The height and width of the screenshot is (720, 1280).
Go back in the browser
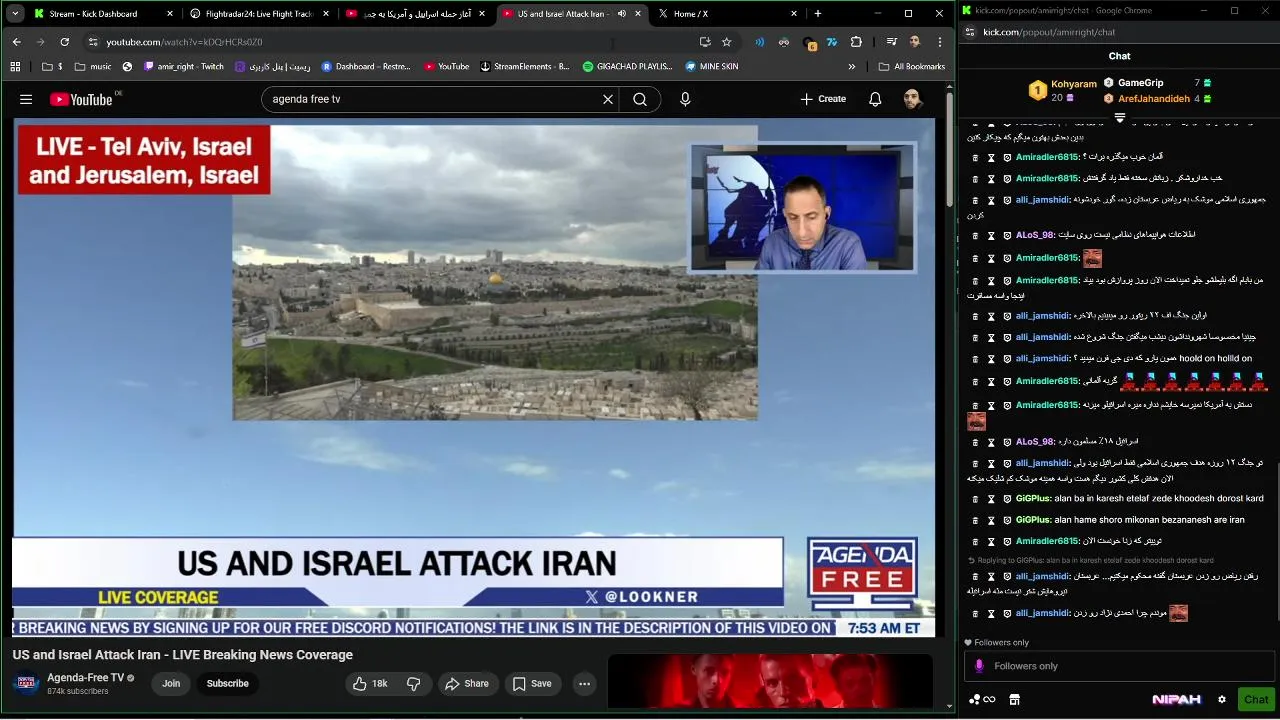[16, 42]
